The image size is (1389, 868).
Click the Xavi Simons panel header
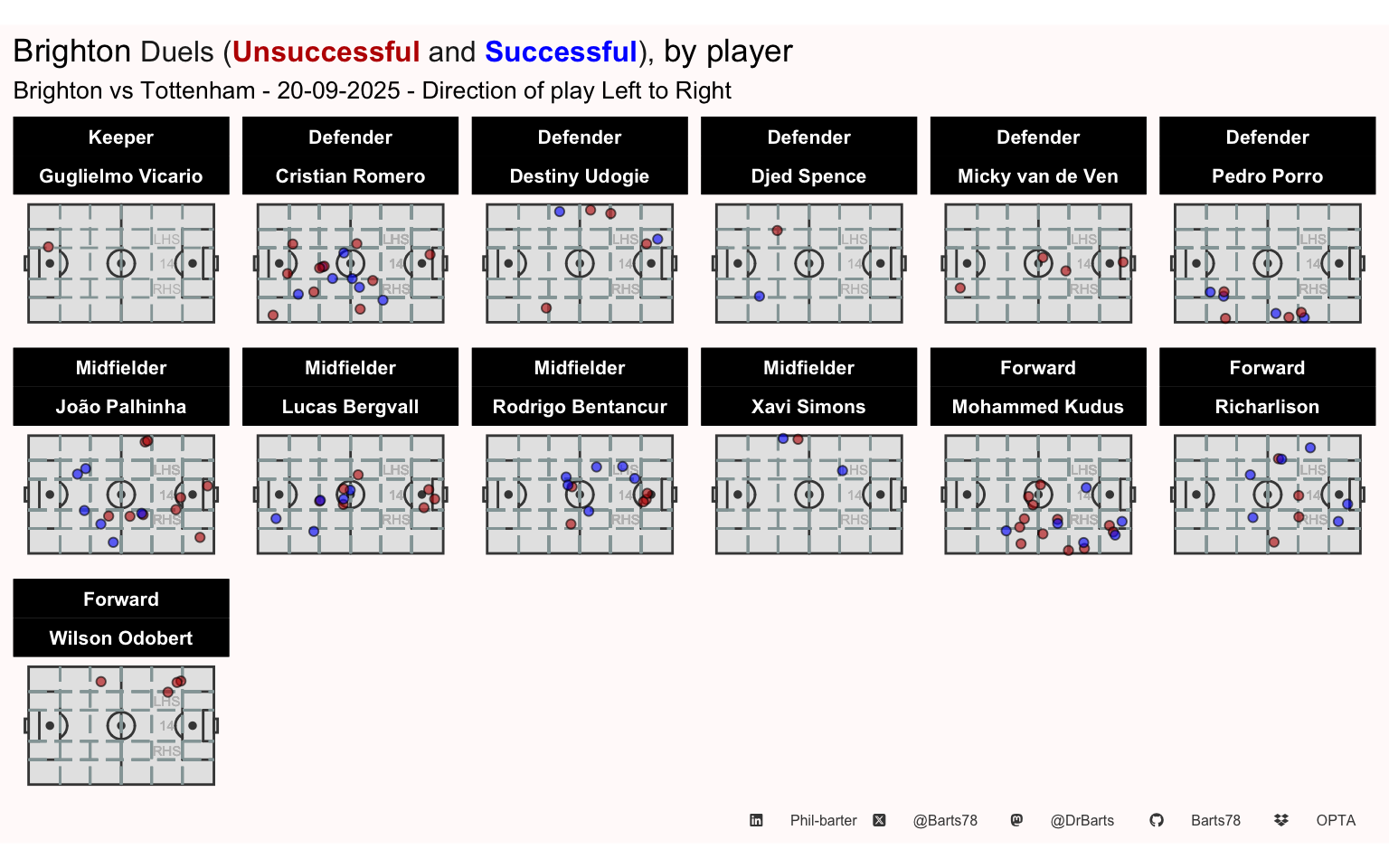(x=808, y=387)
